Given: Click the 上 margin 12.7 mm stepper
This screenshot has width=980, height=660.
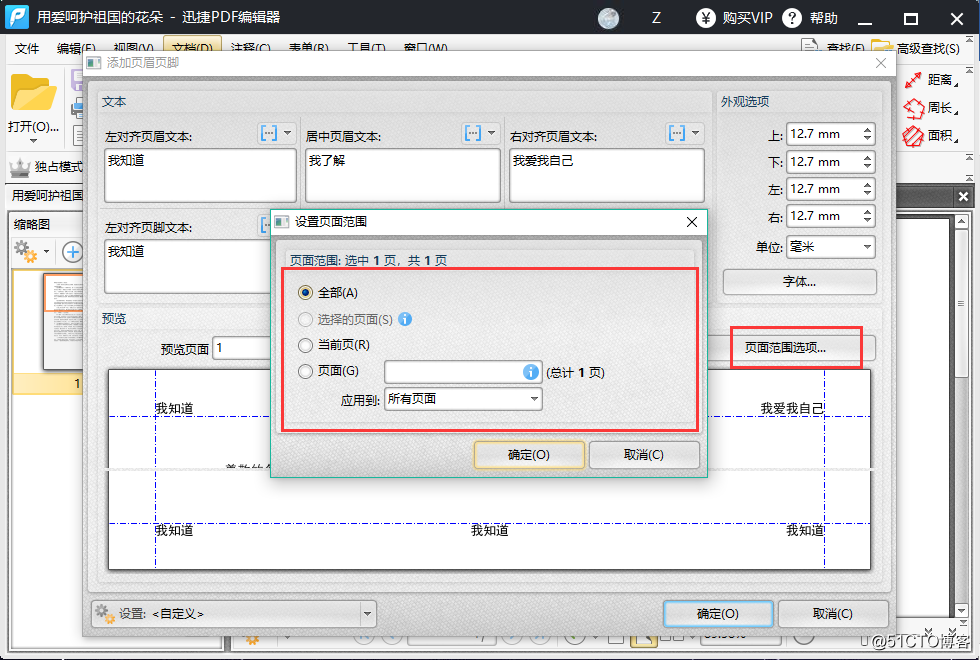Looking at the screenshot, I should 867,134.
